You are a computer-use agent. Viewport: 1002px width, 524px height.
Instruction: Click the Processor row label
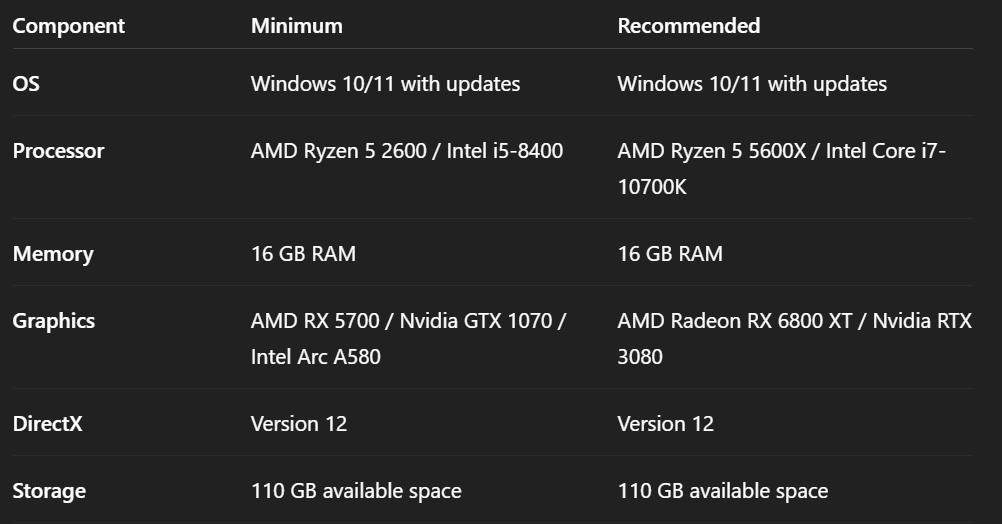point(58,151)
